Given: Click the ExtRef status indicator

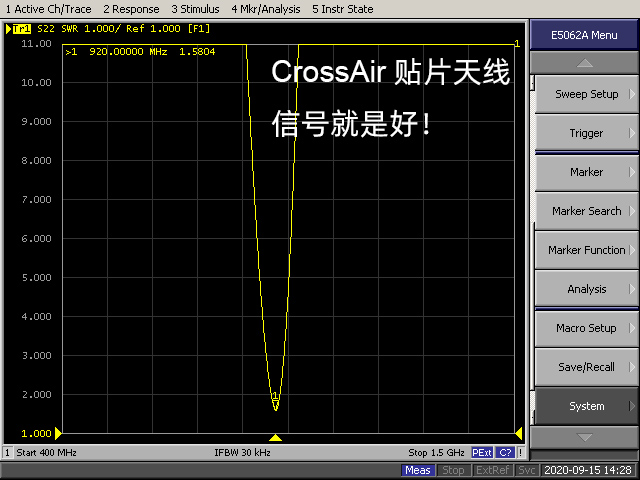Looking at the screenshot, I should click(492, 470).
